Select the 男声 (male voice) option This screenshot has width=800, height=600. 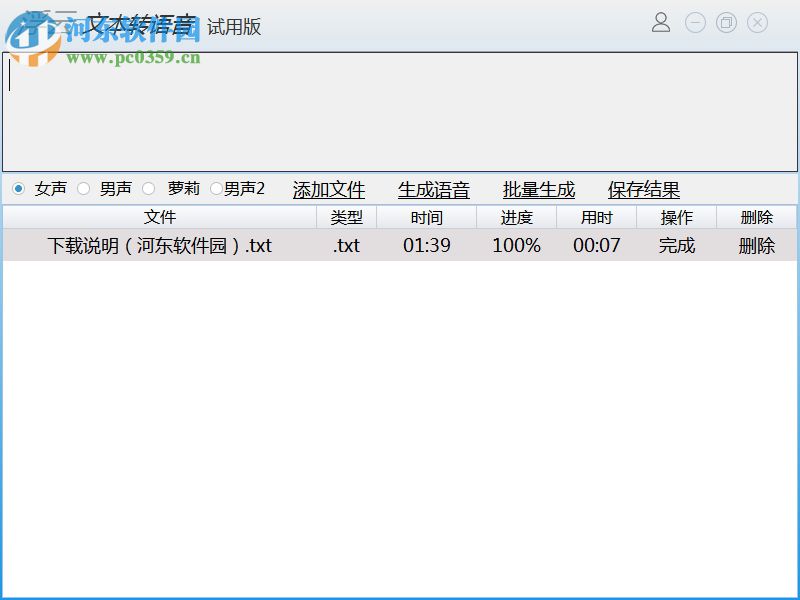pos(85,188)
